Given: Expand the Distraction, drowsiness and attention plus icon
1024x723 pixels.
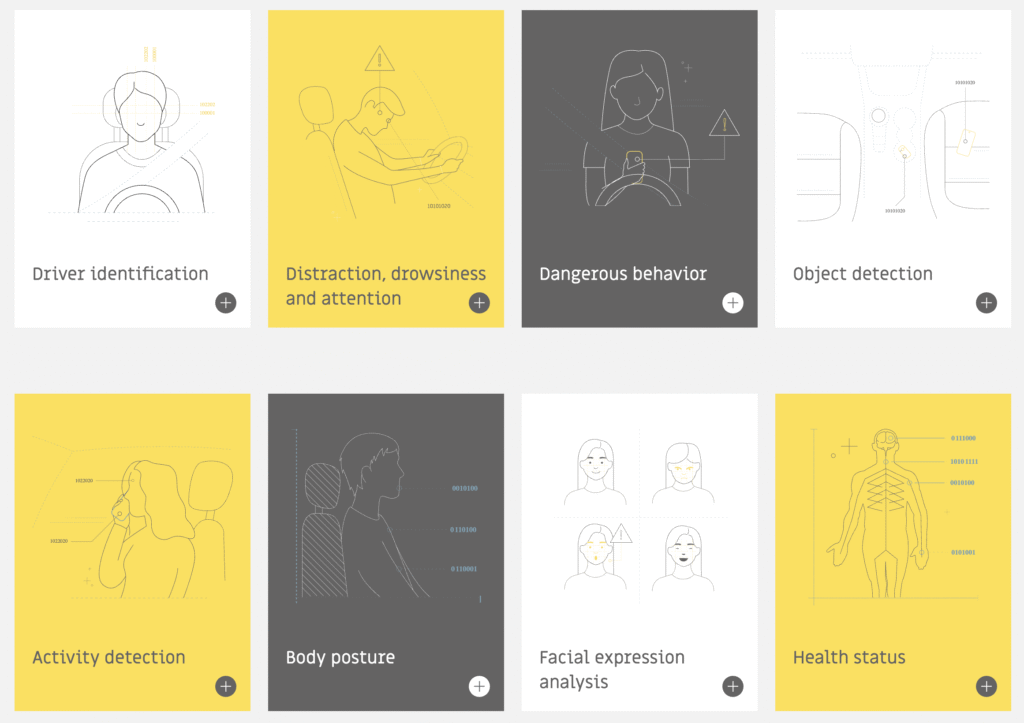Looking at the screenshot, I should [479, 302].
